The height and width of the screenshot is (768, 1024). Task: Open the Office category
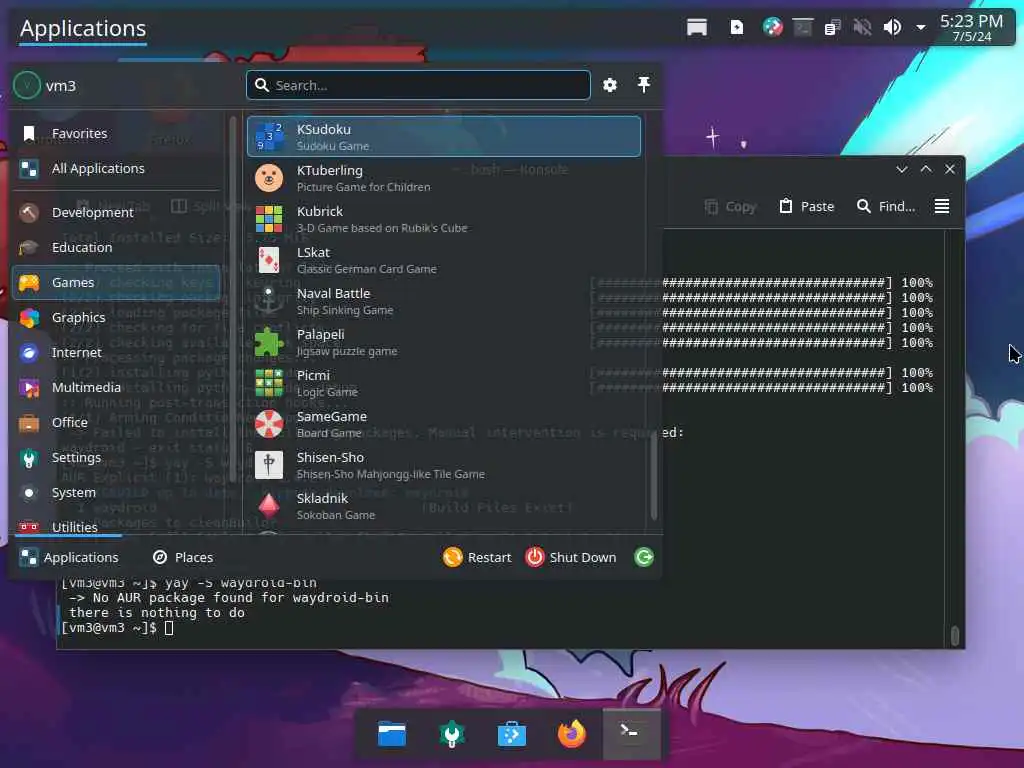click(x=116, y=423)
